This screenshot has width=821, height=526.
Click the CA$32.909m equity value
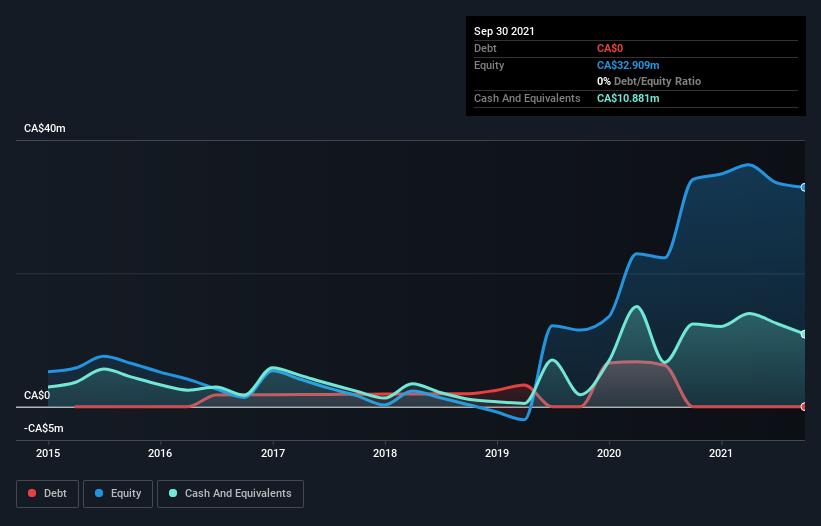[628, 65]
